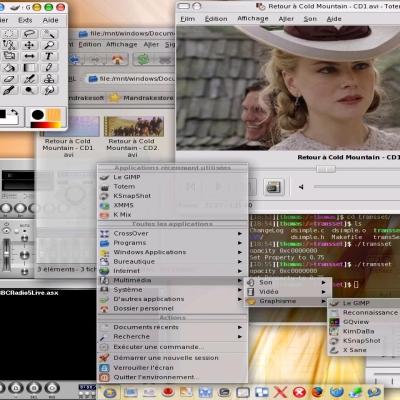Screen dimensions: 400x400
Task: Swap GIMP foreground and background colors
Action: tap(14, 112)
